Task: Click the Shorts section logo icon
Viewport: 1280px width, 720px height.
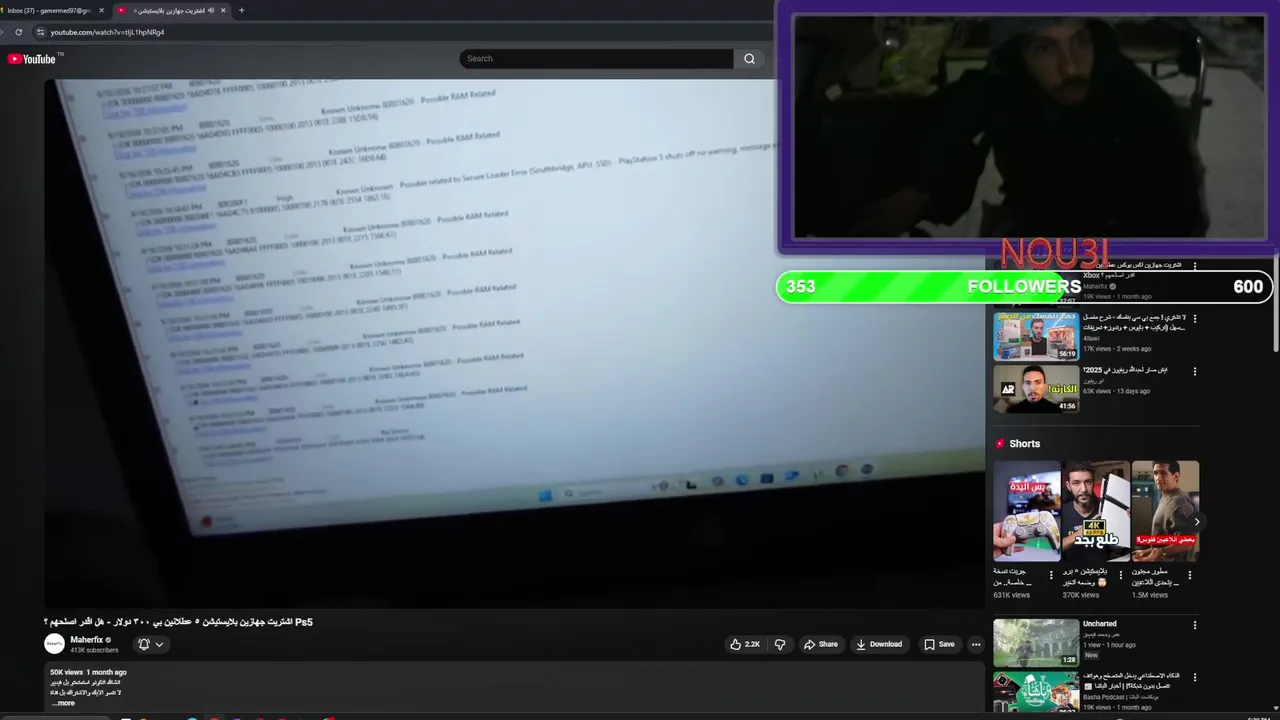Action: 999,443
